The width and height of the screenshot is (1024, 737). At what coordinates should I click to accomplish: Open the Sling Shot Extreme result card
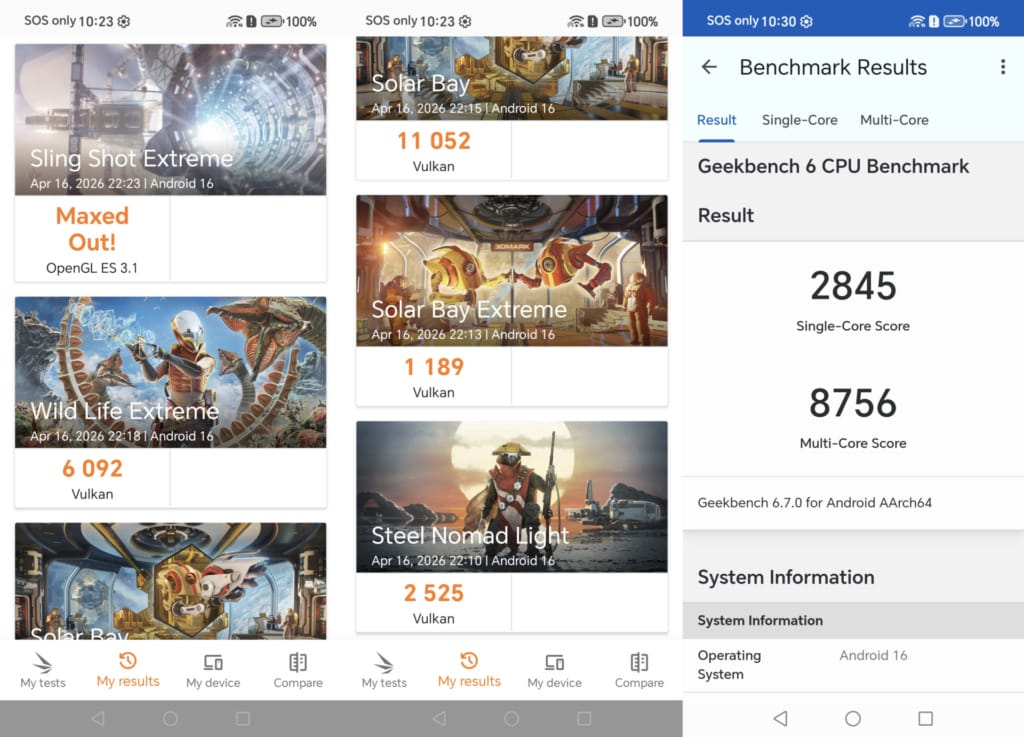(170, 119)
